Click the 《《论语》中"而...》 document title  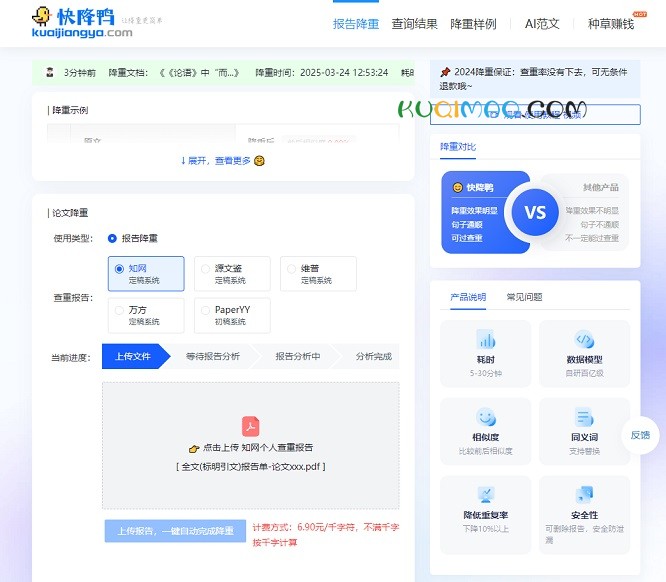[x=199, y=73]
